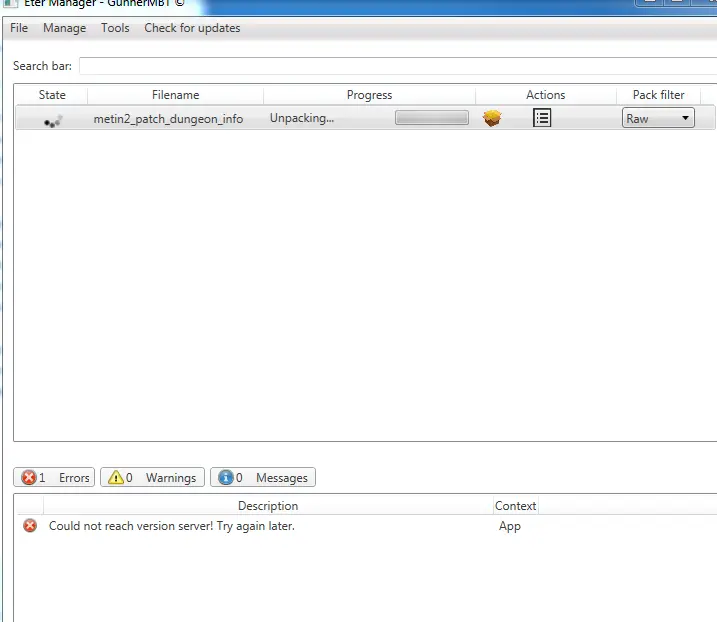Image resolution: width=717 pixels, height=622 pixels.
Task: Click the Description column header in log
Action: (x=268, y=506)
